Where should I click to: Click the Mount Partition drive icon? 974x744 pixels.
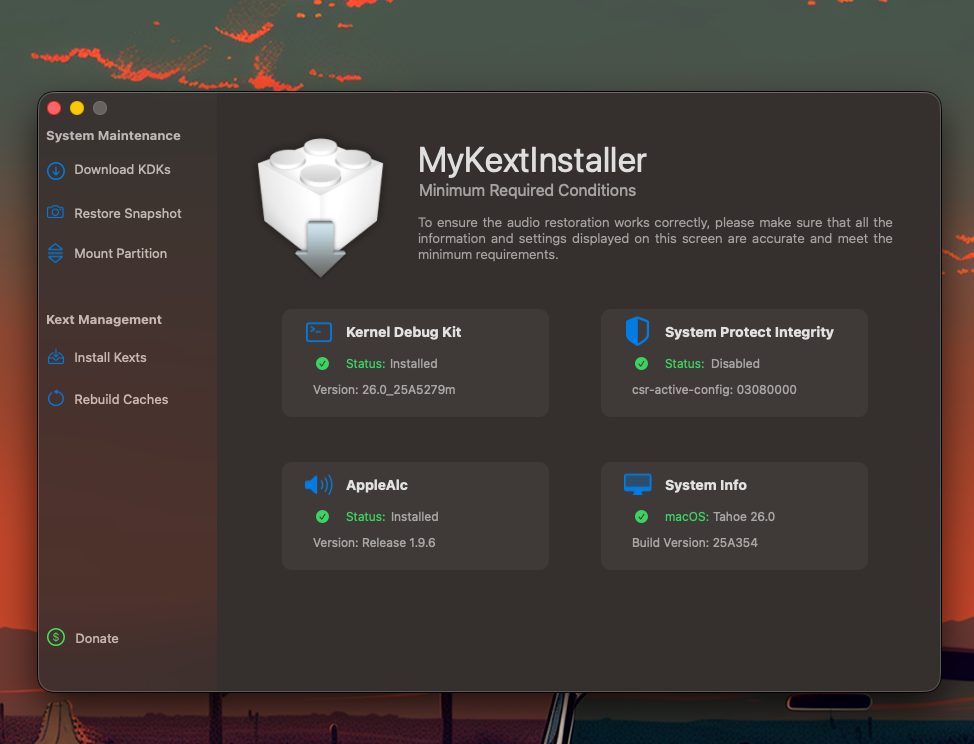tap(55, 253)
